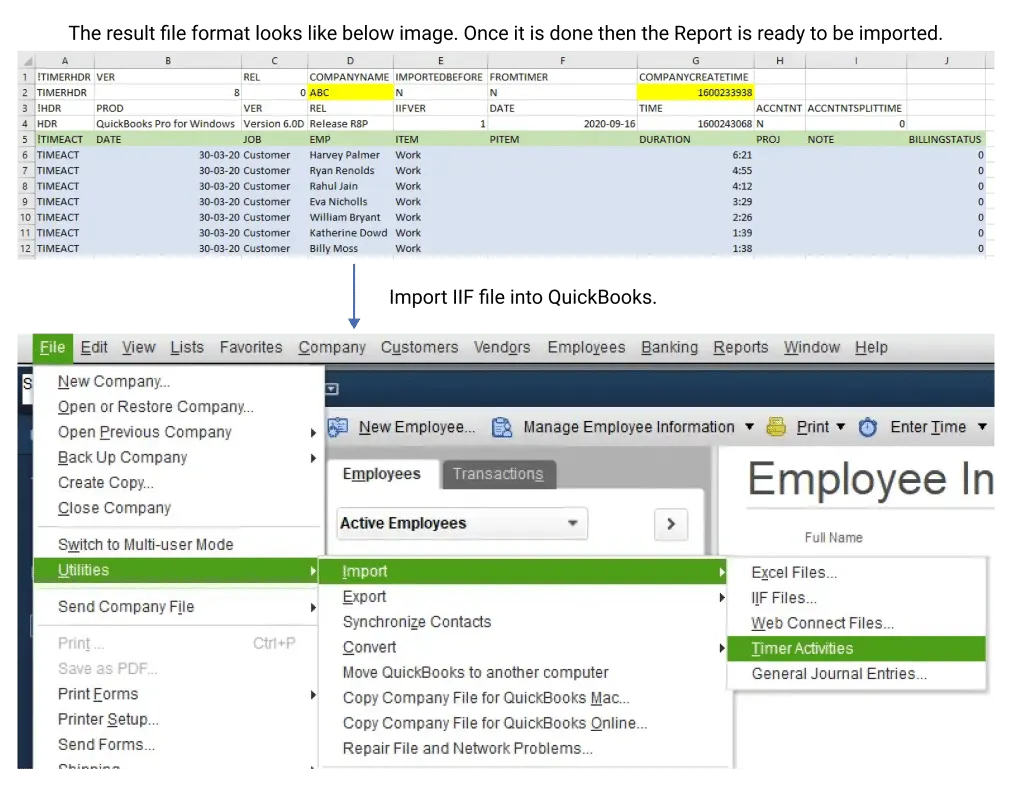Viewport: 1012px width, 793px height.
Task: Select Synchronize Contacts menu entry
Action: 523,623
